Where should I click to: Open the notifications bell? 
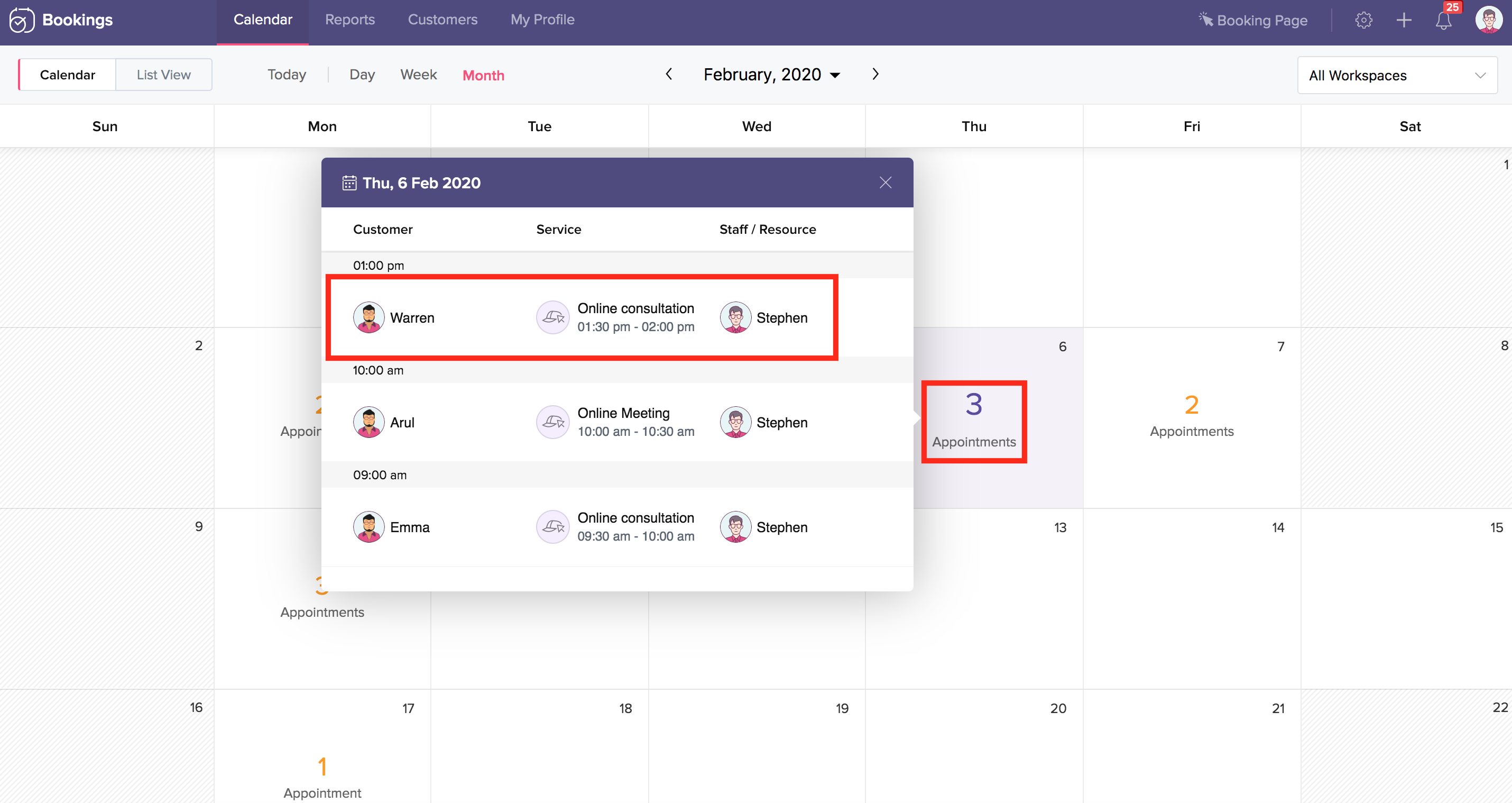point(1443,21)
